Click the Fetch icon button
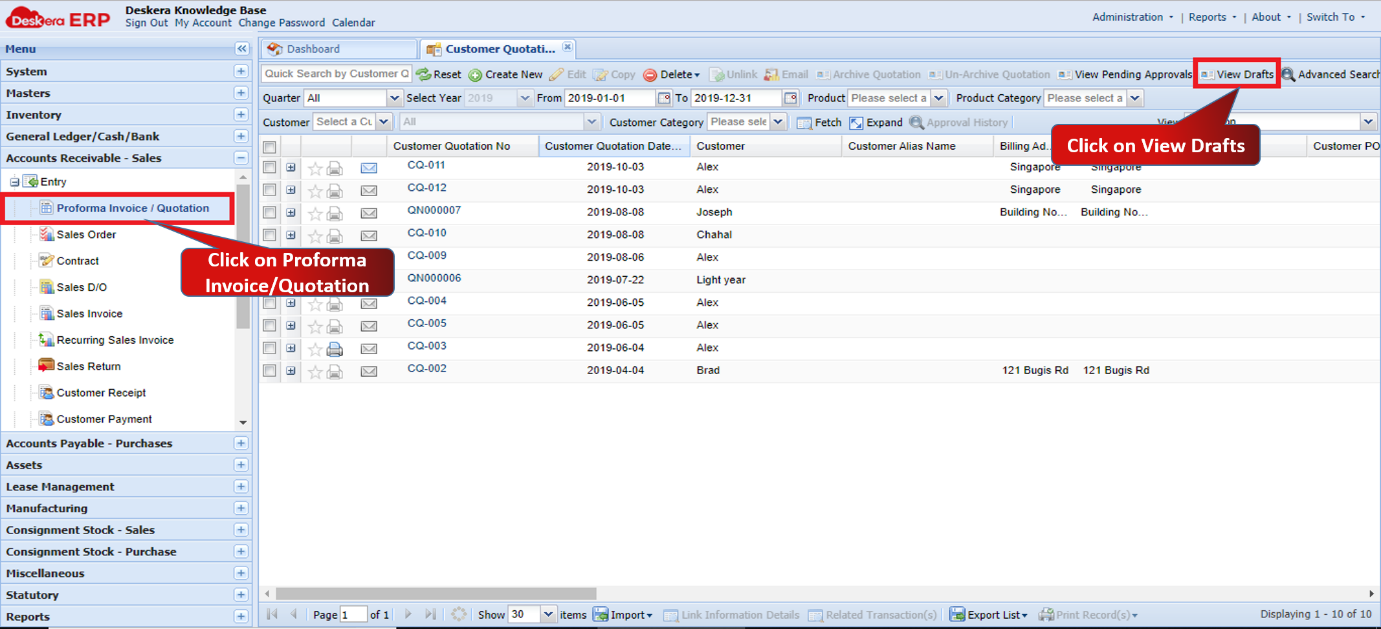The width and height of the screenshot is (1381, 629). 805,123
